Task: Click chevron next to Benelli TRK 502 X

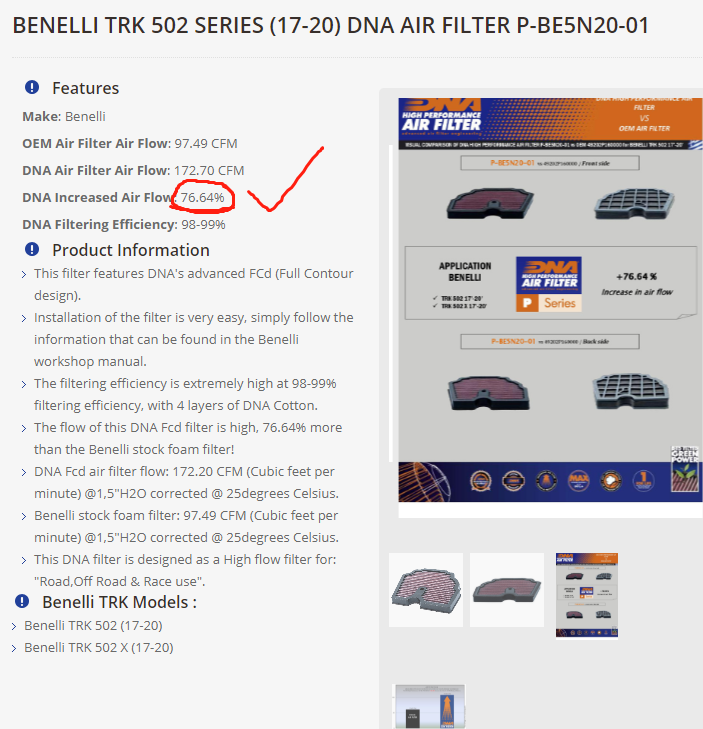Action: click(x=14, y=649)
